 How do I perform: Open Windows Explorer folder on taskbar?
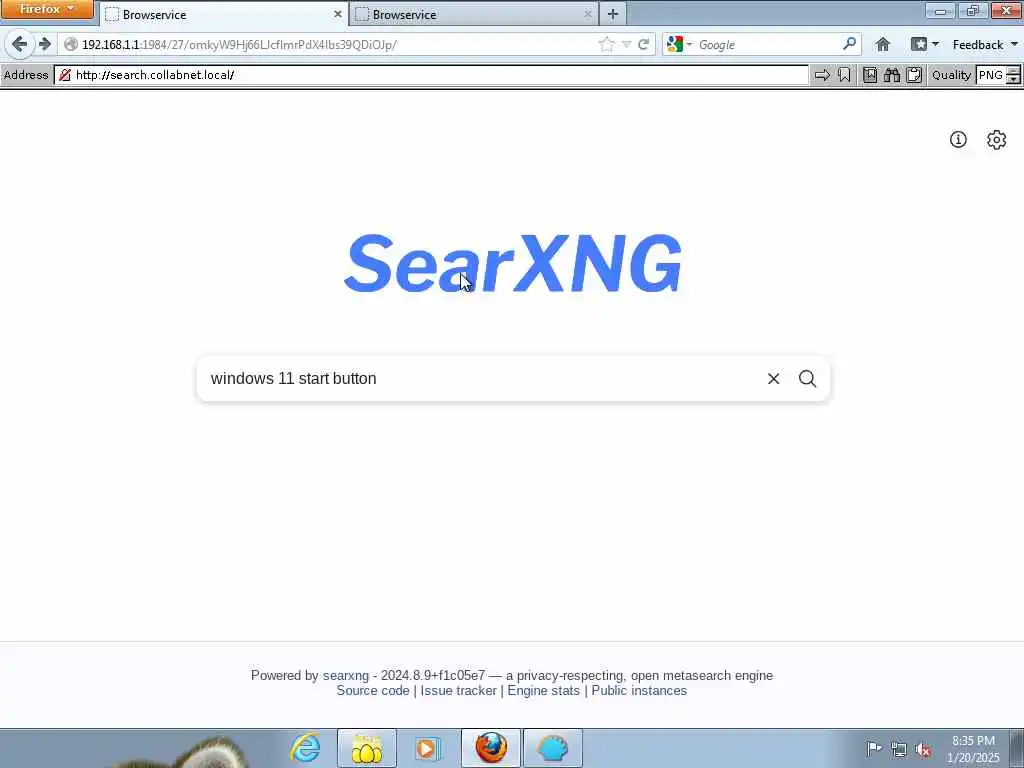(x=366, y=748)
